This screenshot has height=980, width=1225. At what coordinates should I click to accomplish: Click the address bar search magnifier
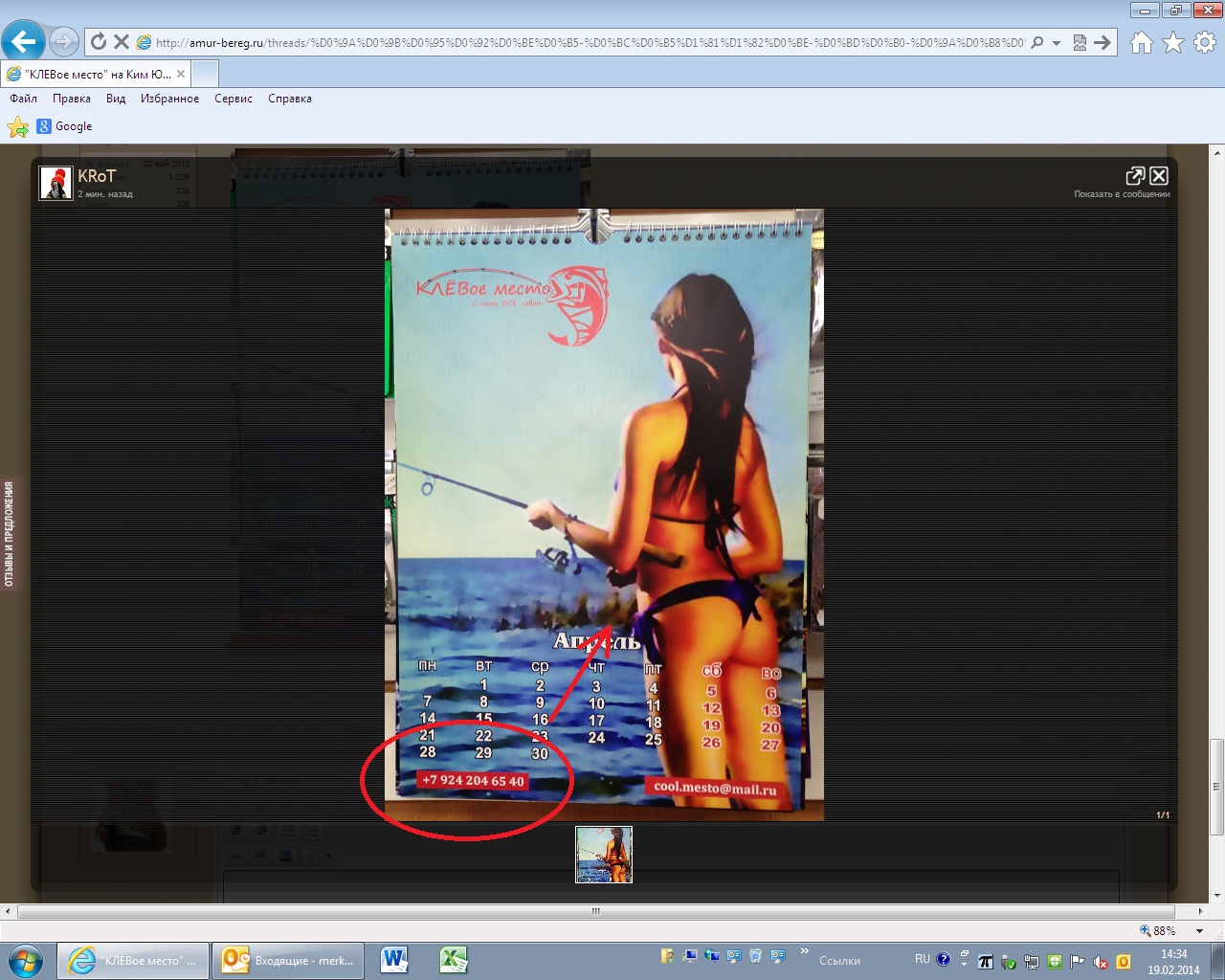click(x=1037, y=42)
